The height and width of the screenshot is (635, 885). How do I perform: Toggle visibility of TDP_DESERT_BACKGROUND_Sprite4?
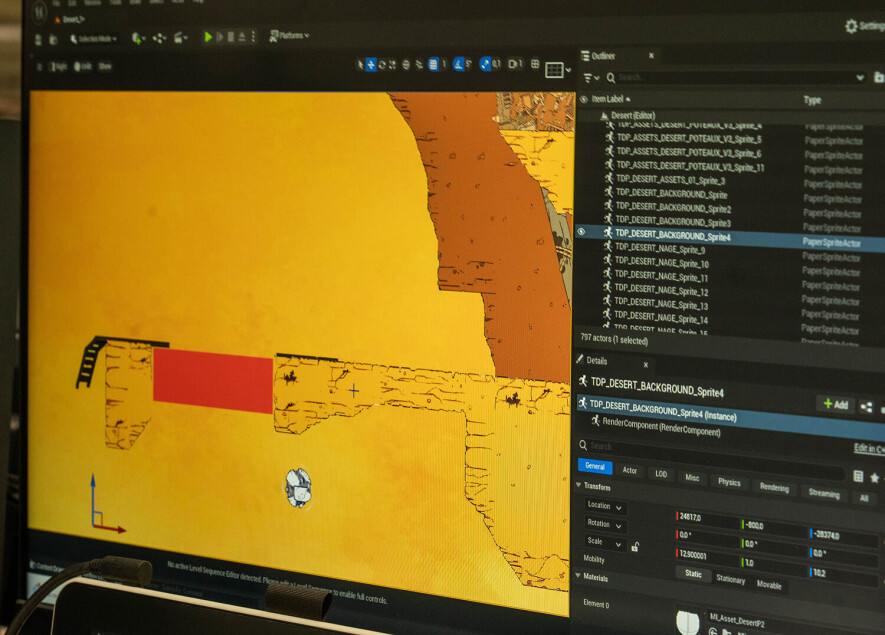tap(581, 231)
